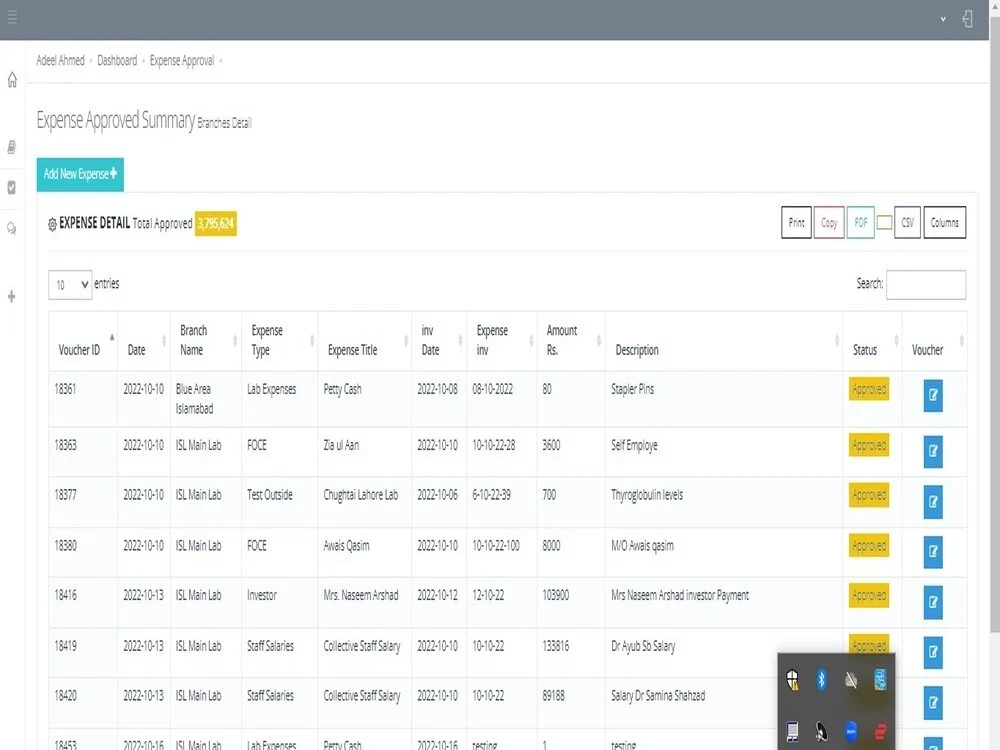The image size is (1000, 750).
Task: Click the checklist icon in the left sidebar
Action: pyautogui.click(x=11, y=187)
